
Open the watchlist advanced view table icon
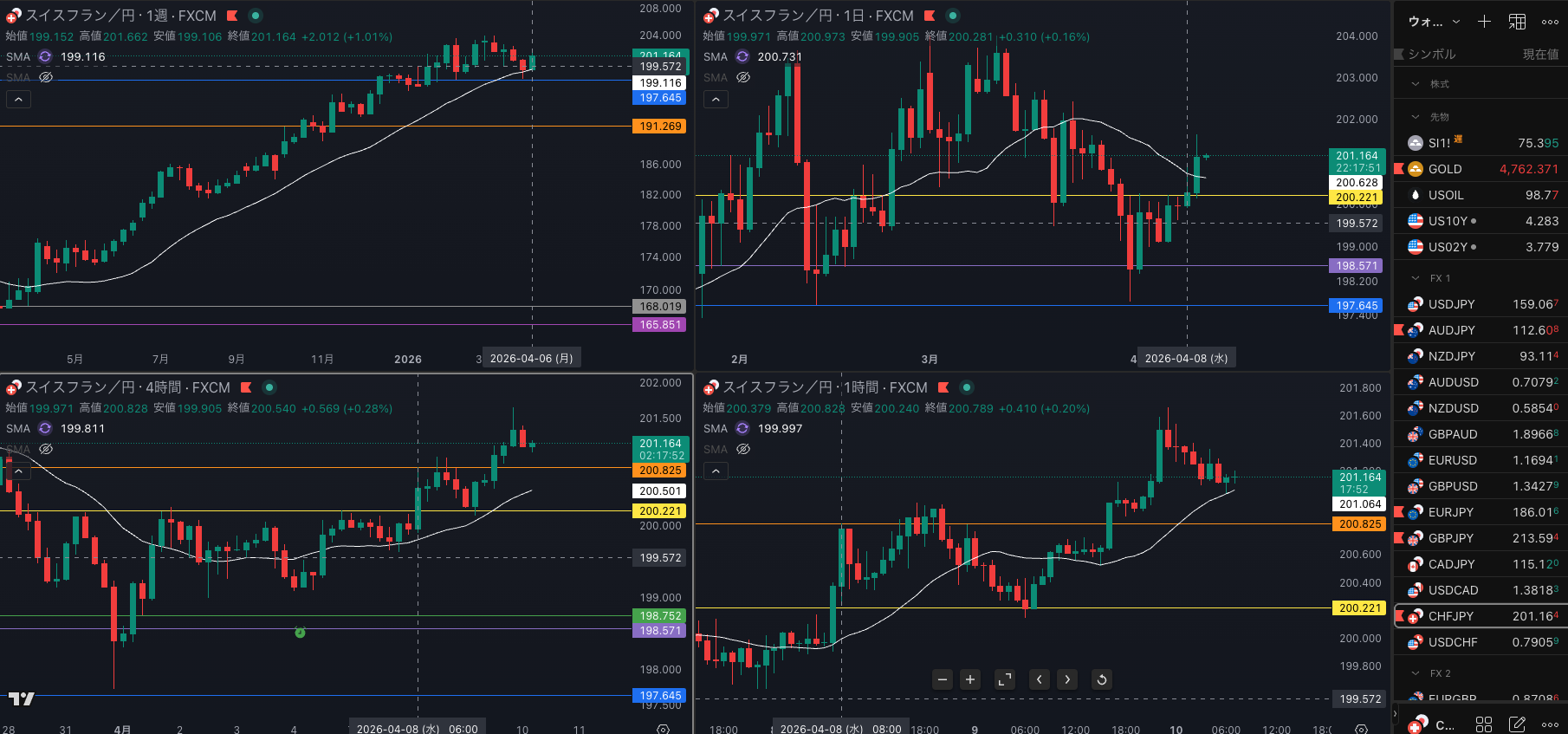pyautogui.click(x=1518, y=22)
